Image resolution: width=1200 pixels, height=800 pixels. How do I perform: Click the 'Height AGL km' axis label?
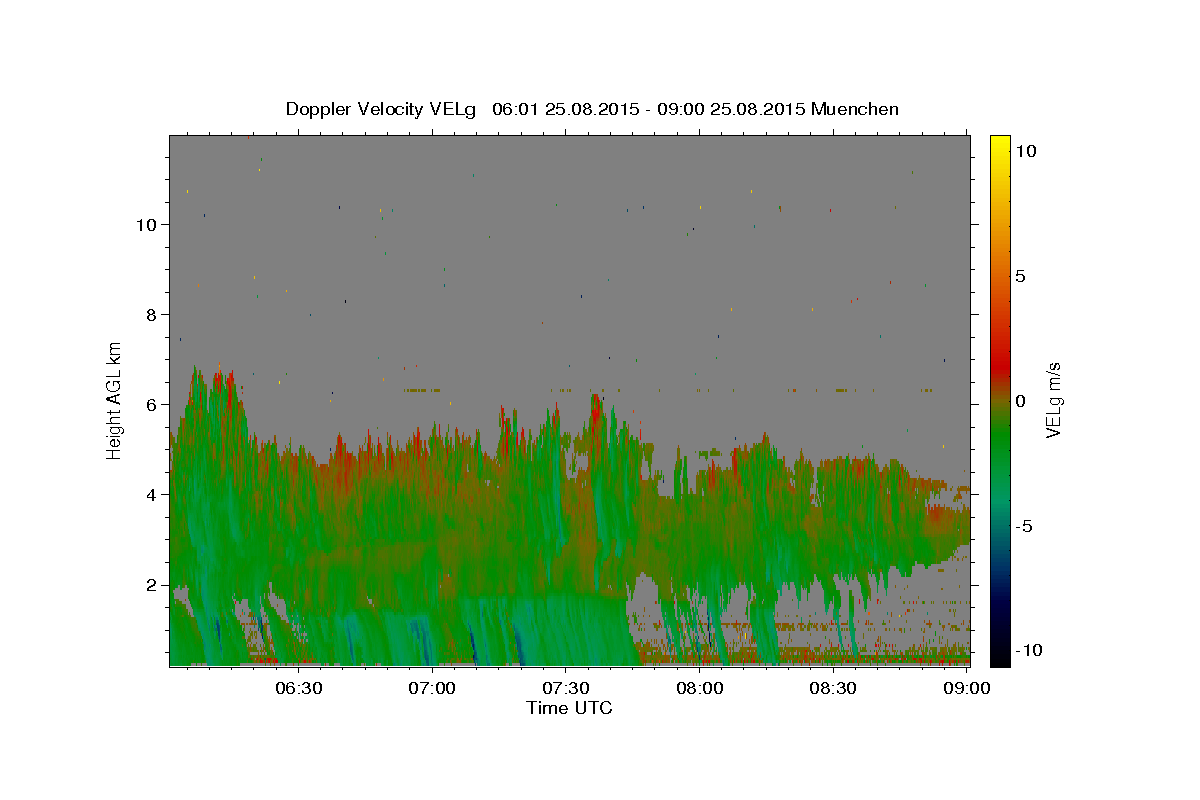115,401
